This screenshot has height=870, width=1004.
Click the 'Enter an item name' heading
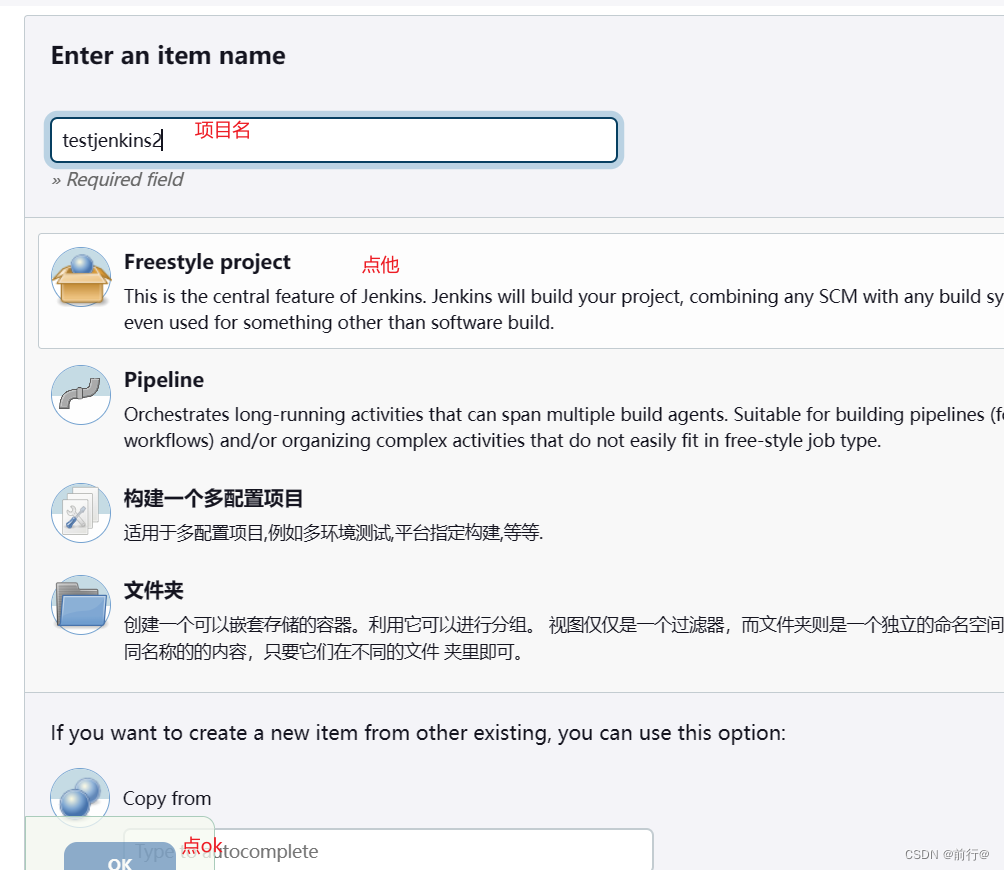(168, 56)
